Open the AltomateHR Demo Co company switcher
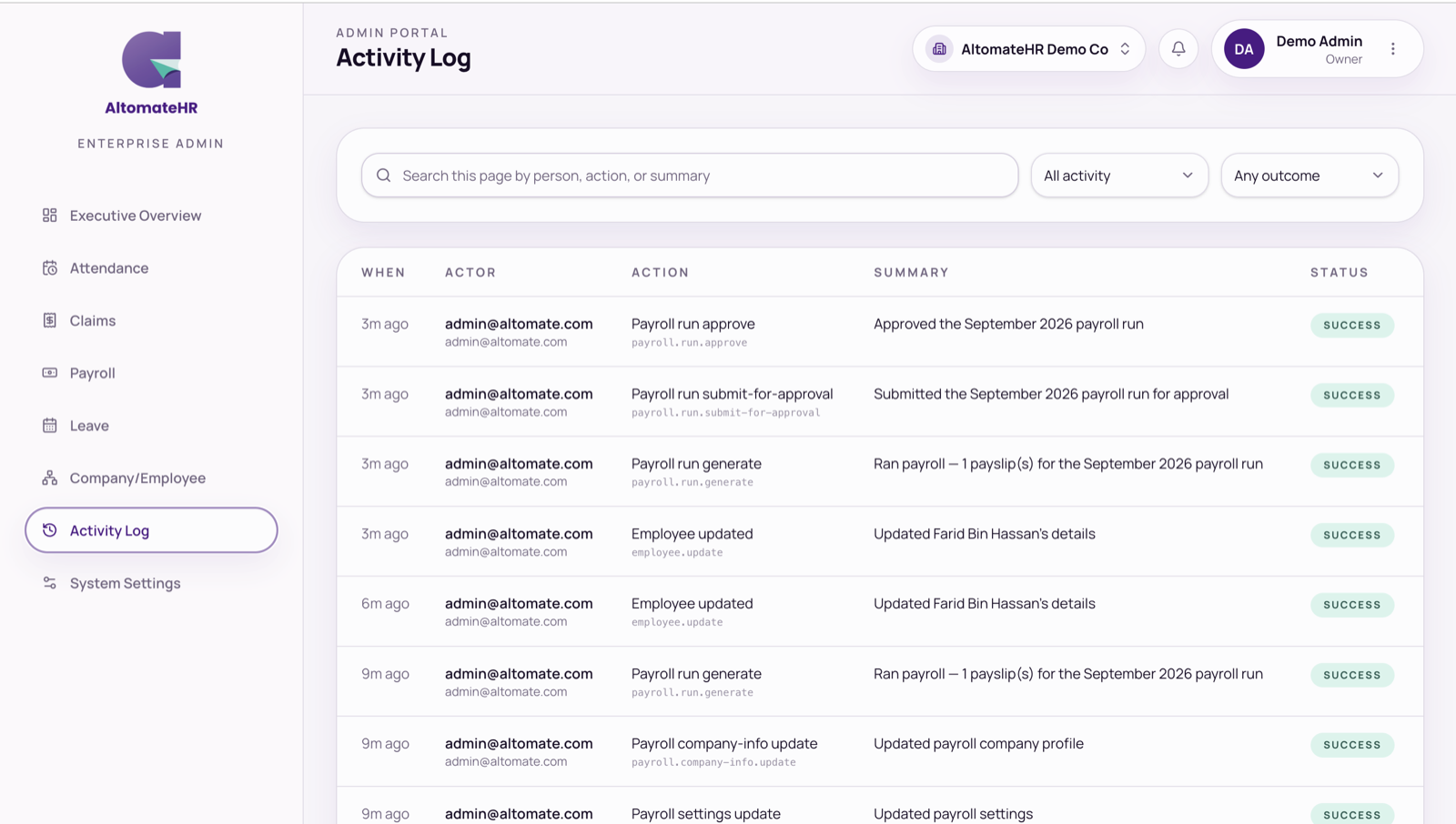Screen dimensions: 1456x824 (1029, 49)
